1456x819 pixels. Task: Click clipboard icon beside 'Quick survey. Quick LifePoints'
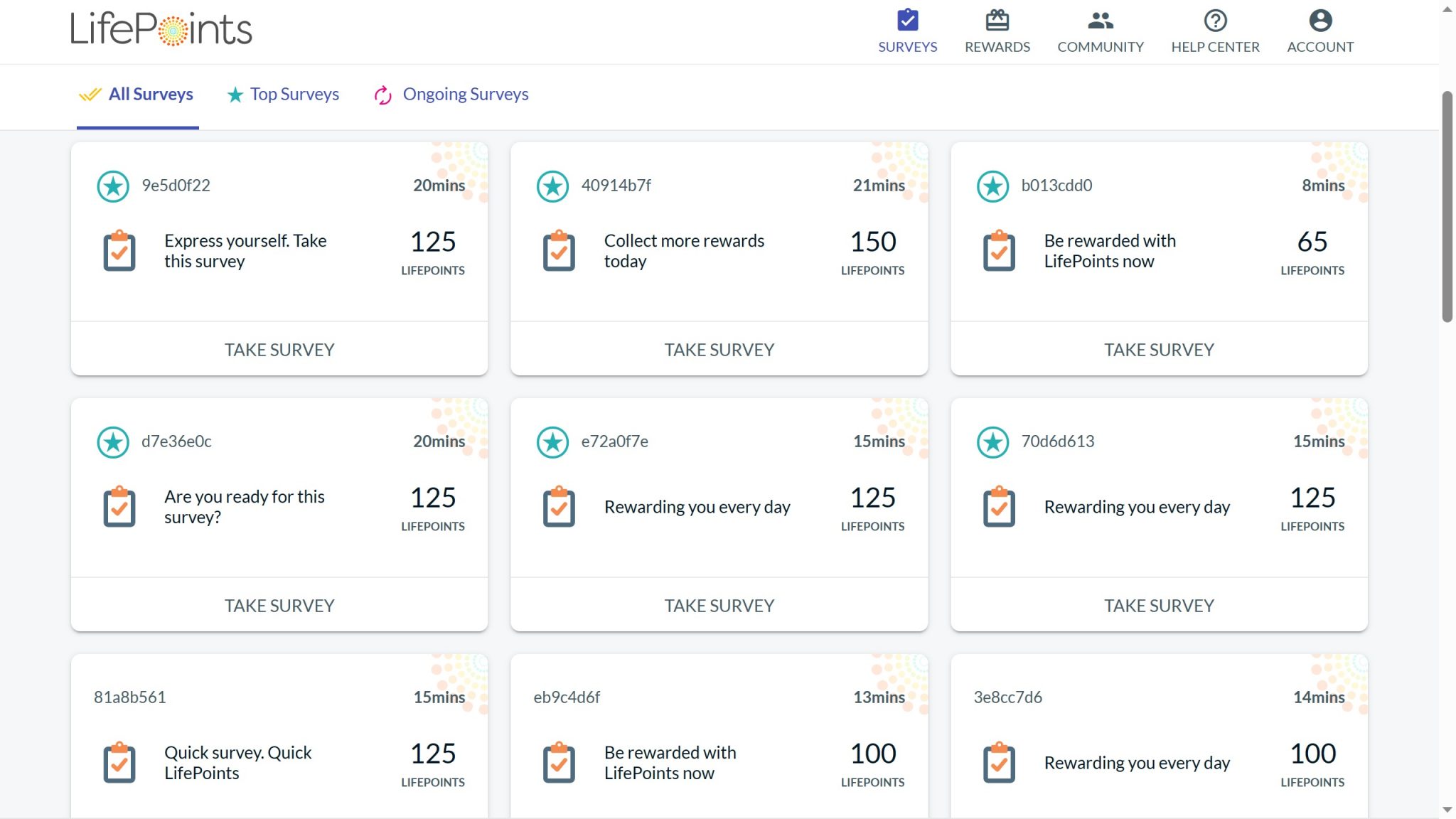click(x=119, y=762)
